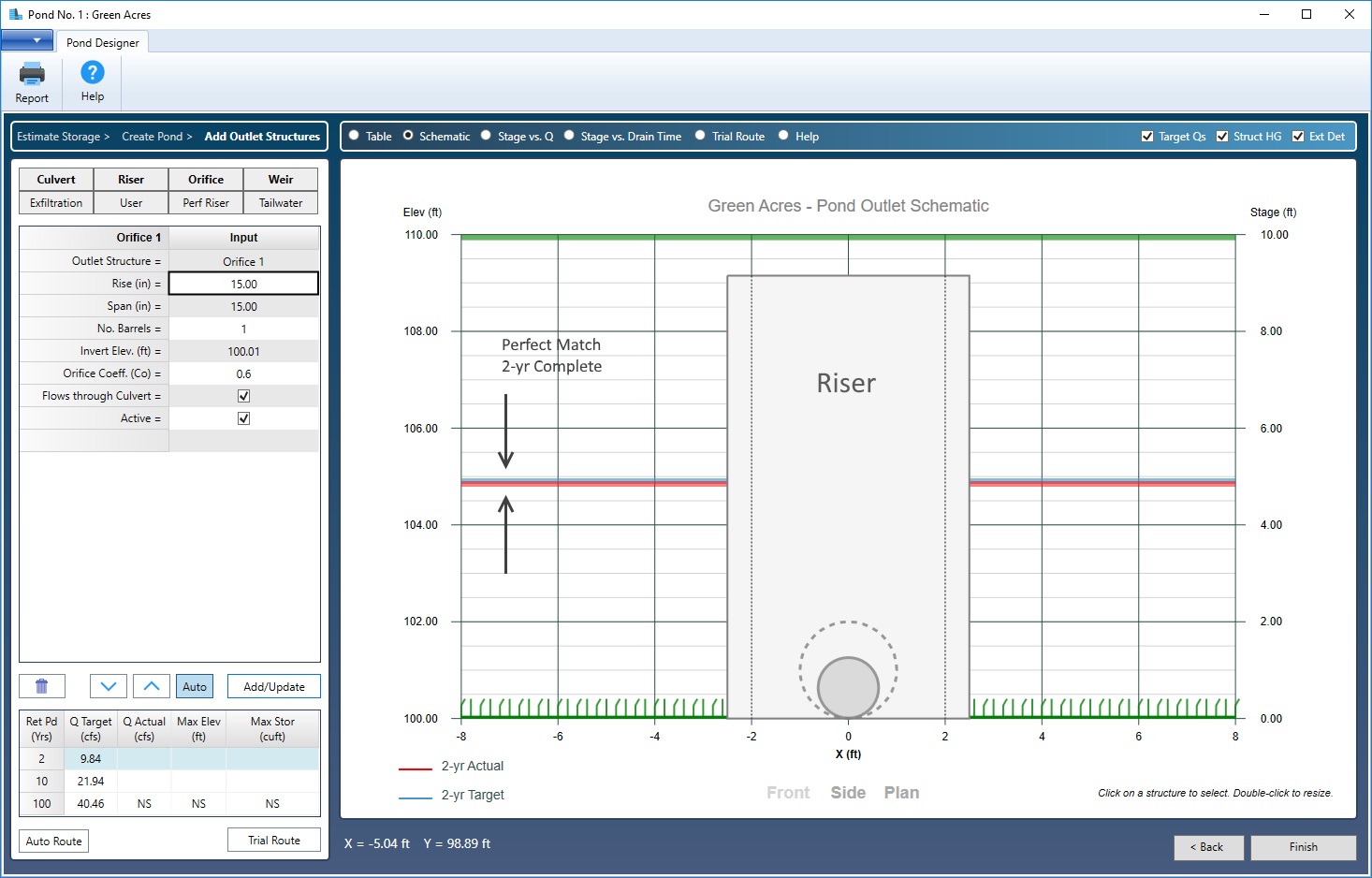Open the Tailwater structure tab
The width and height of the screenshot is (1372, 878).
[281, 203]
